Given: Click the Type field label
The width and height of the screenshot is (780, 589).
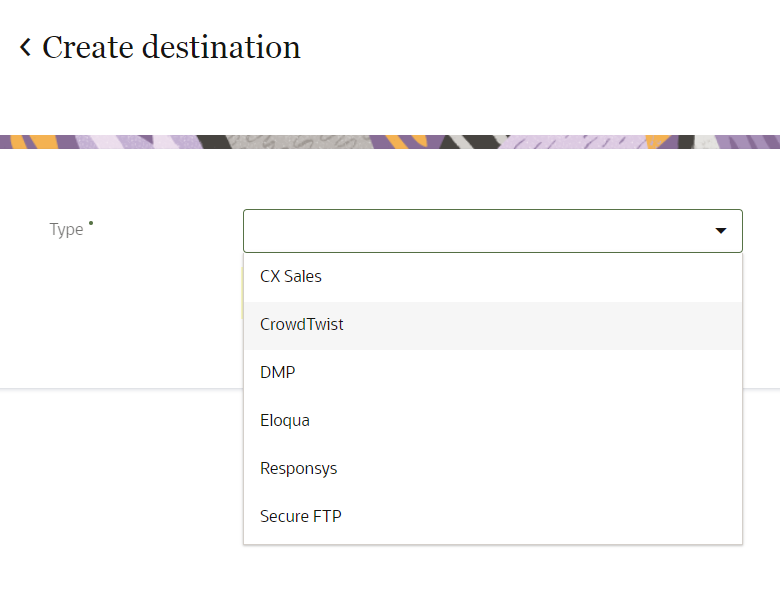Looking at the screenshot, I should coord(66,230).
